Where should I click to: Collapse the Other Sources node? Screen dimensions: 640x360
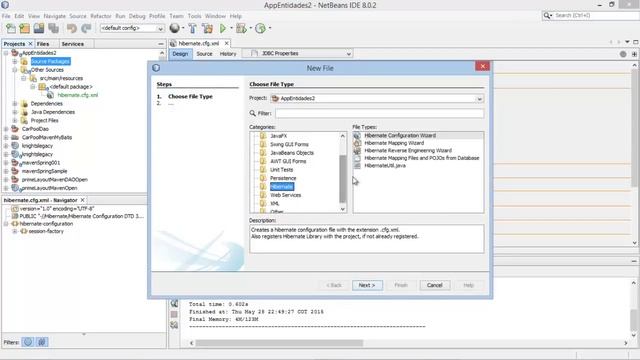coord(15,70)
